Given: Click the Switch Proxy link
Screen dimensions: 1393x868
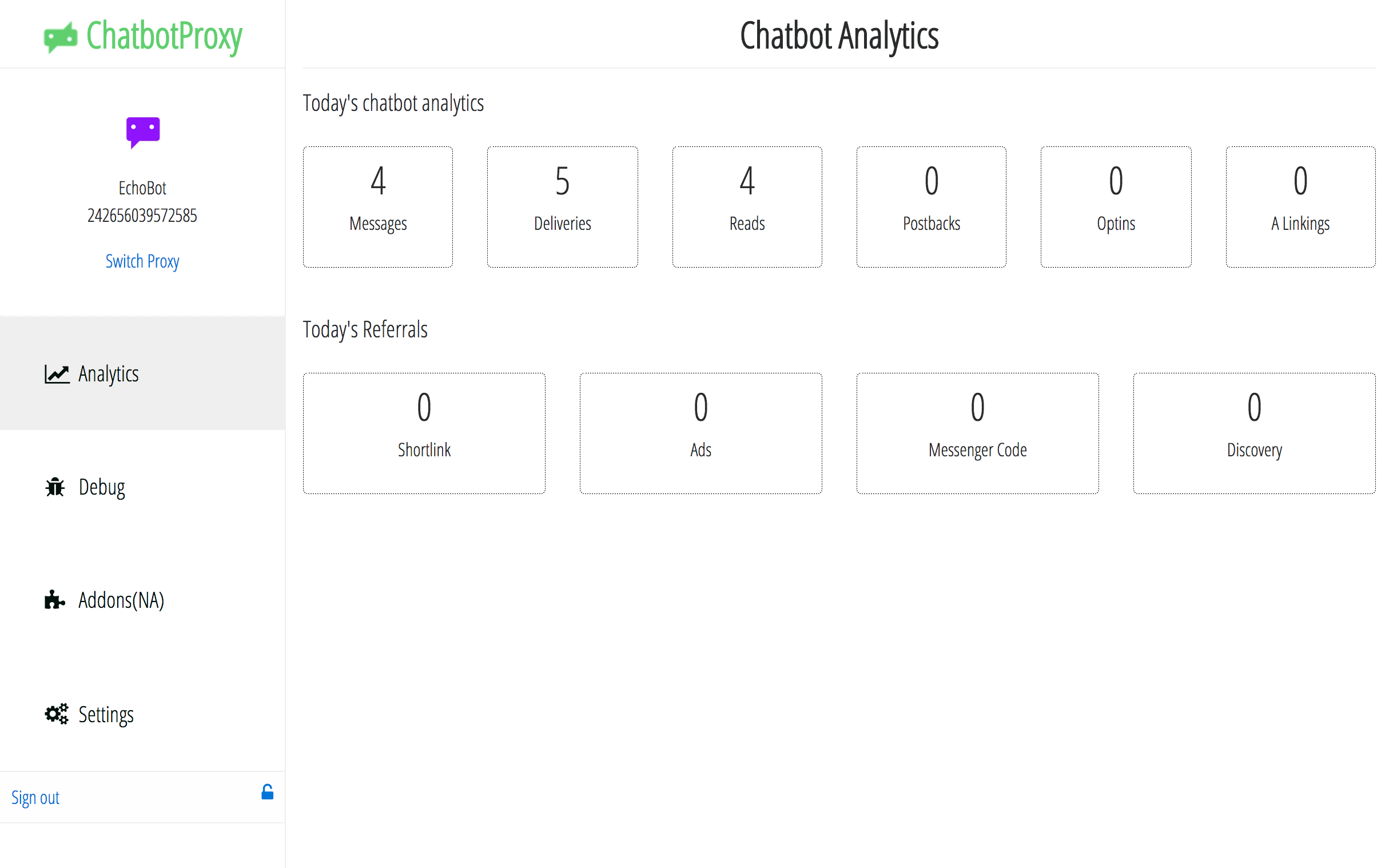Looking at the screenshot, I should click(142, 261).
